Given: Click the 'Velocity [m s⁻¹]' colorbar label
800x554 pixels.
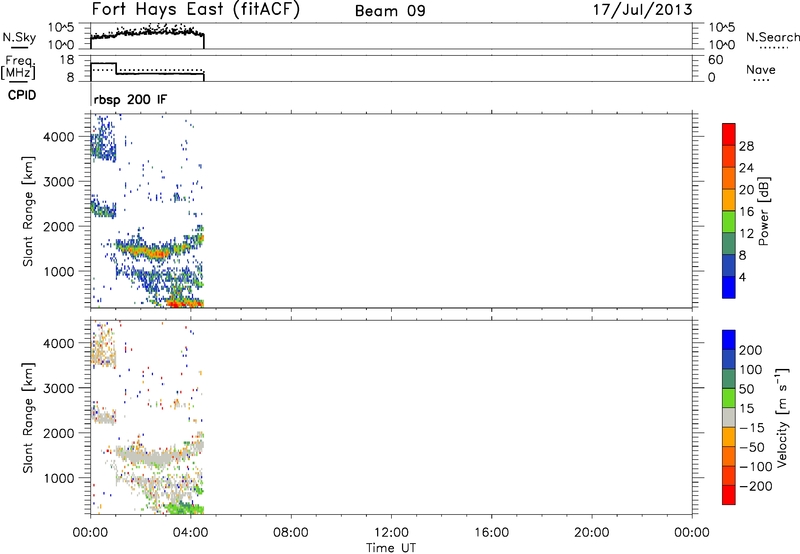Looking at the screenshot, I should tap(781, 418).
